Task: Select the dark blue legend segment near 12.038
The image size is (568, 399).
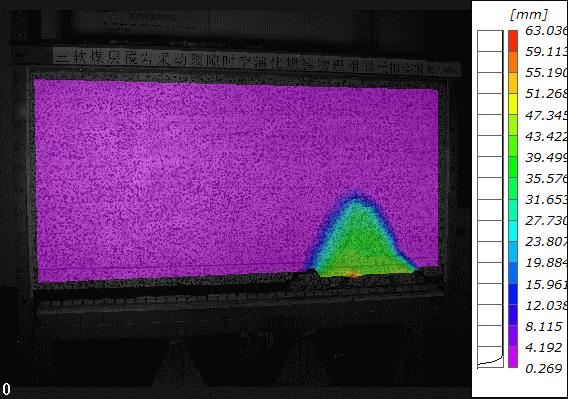Action: [513, 294]
